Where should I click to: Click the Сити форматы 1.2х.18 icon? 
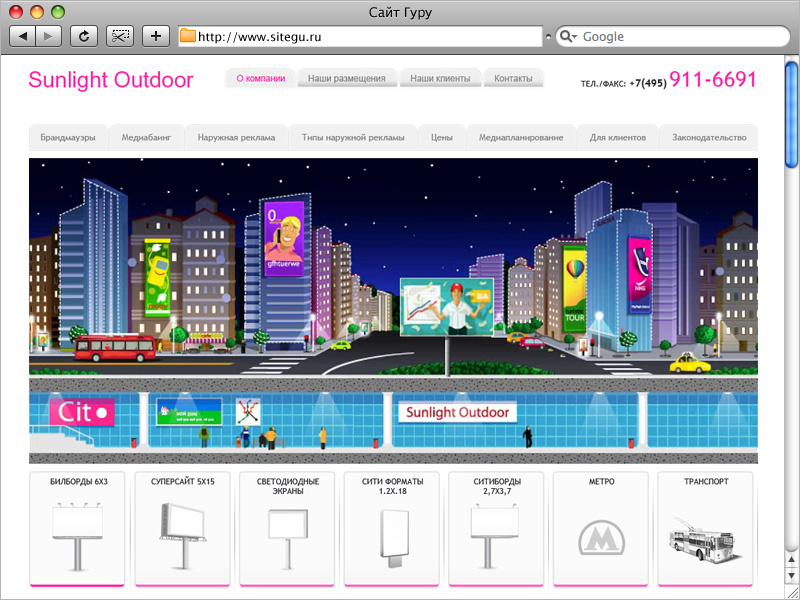point(394,538)
